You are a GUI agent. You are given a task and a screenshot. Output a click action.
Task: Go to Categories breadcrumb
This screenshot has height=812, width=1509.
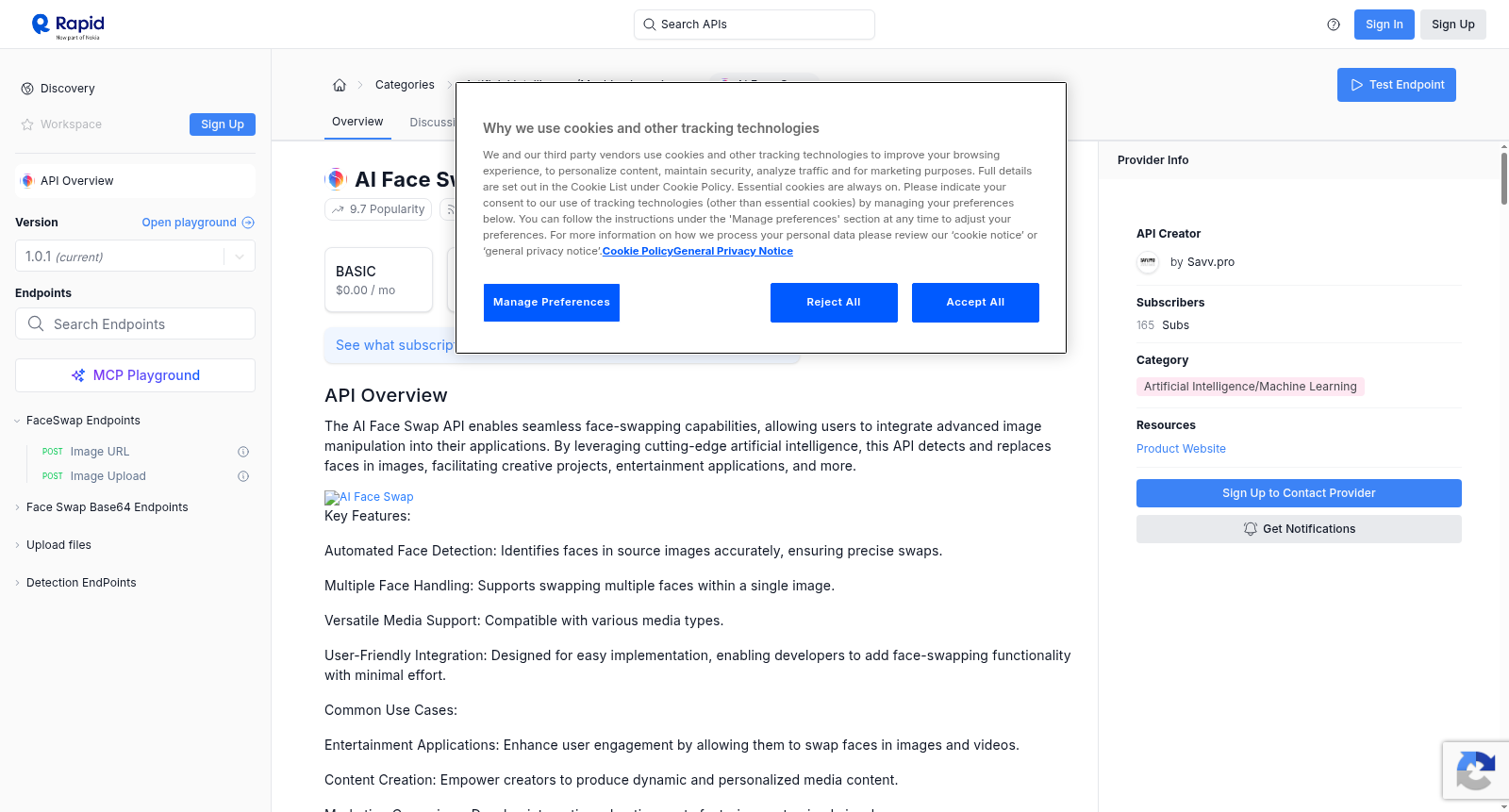pyautogui.click(x=405, y=85)
